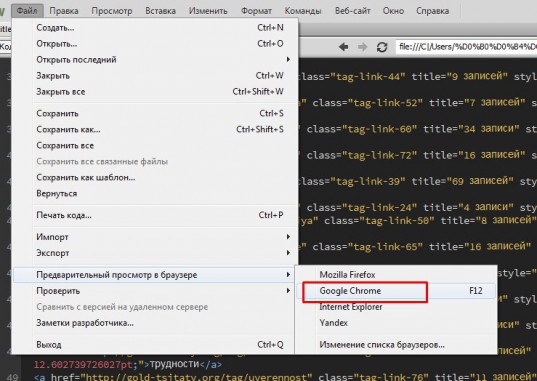Viewport: 537px width, 381px height.
Task: Click code text class="tag-link-65"
Action: click(367, 246)
